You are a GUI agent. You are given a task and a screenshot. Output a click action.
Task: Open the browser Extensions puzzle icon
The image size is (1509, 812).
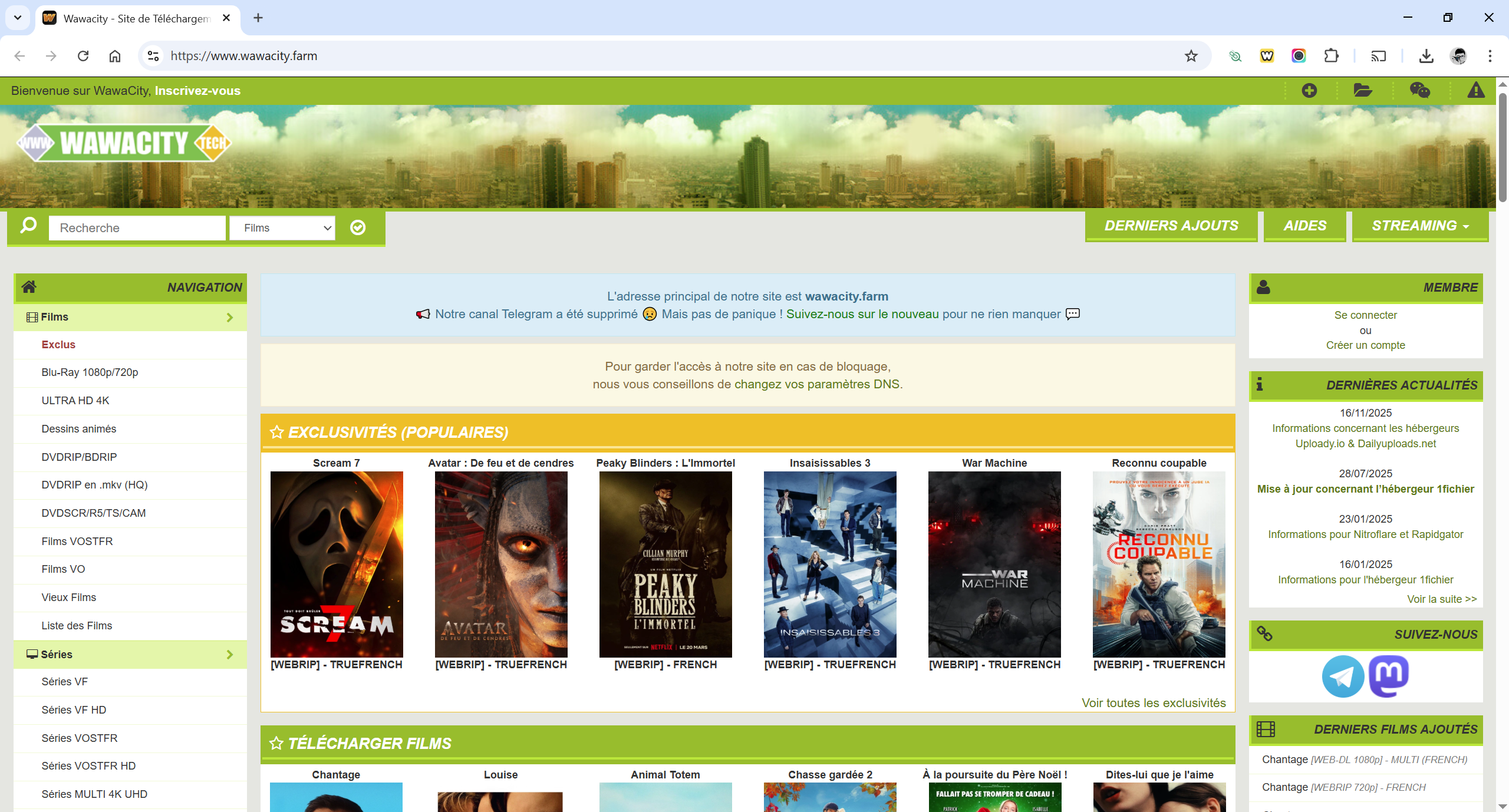point(1331,56)
